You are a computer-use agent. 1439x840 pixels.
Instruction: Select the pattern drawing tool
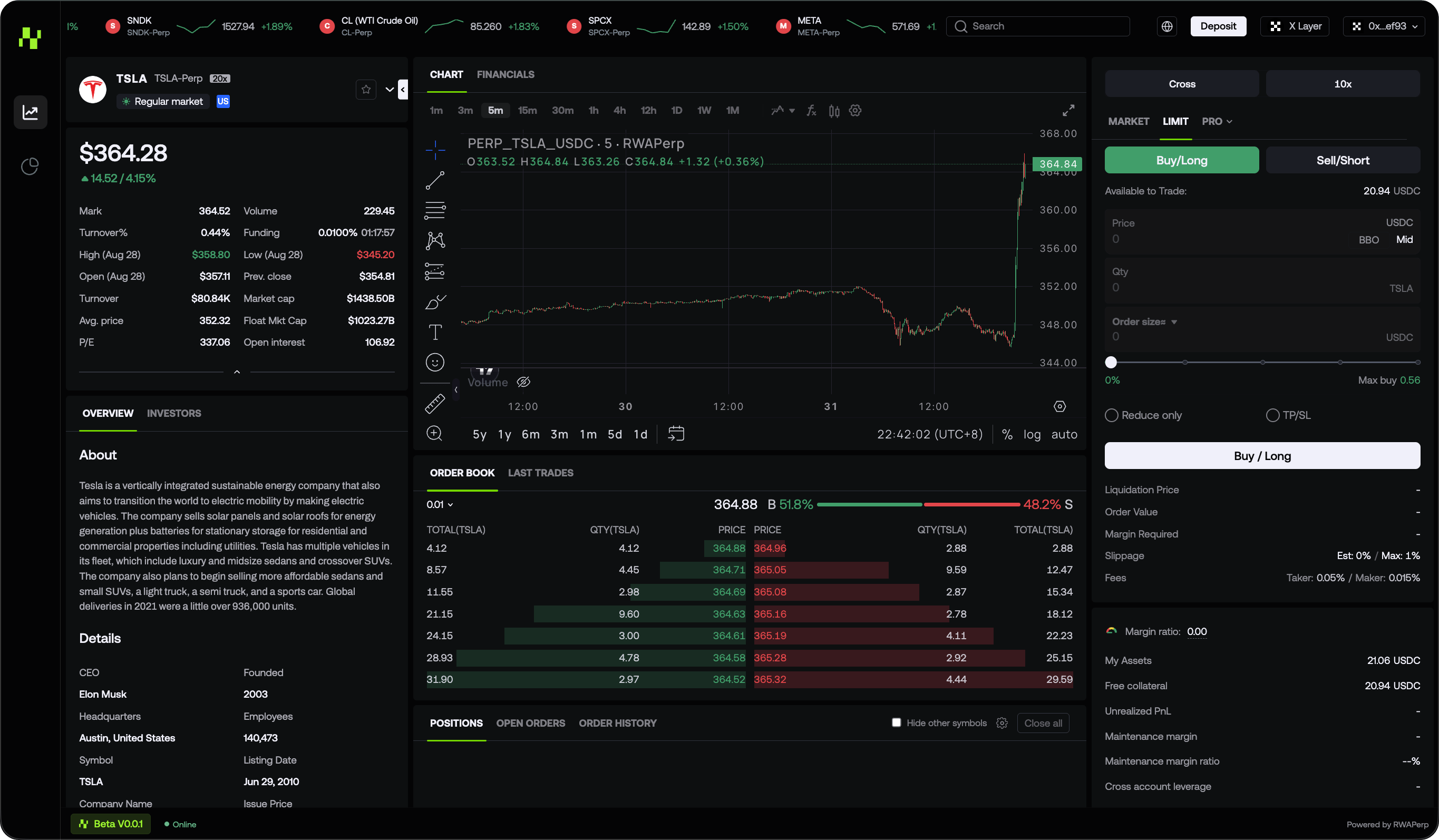[x=435, y=241]
